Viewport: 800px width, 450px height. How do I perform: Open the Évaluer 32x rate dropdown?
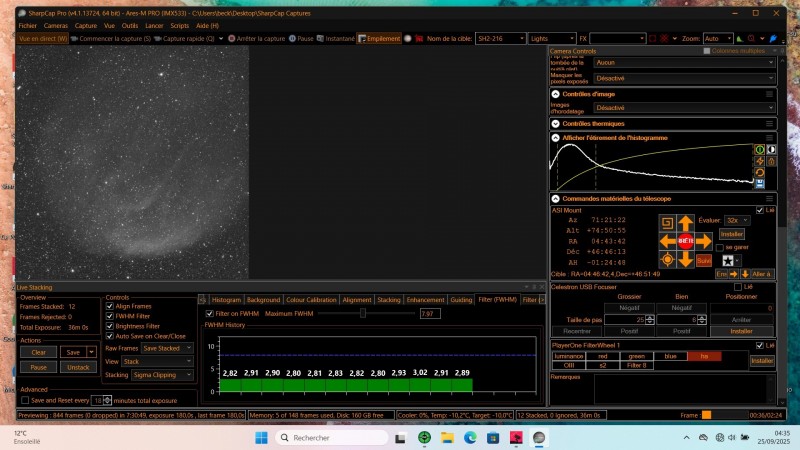coord(737,220)
